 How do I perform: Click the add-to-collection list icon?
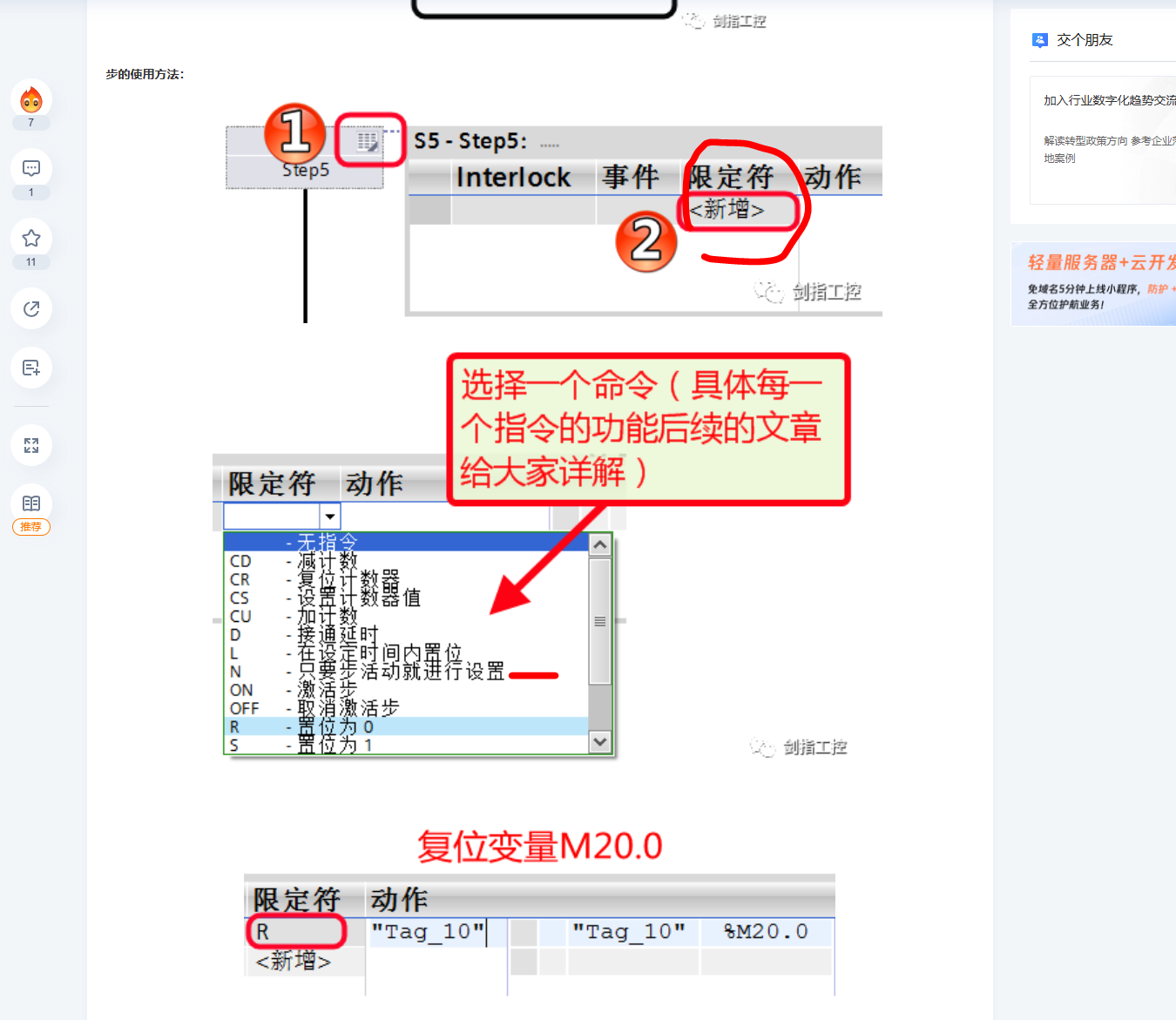(x=31, y=368)
